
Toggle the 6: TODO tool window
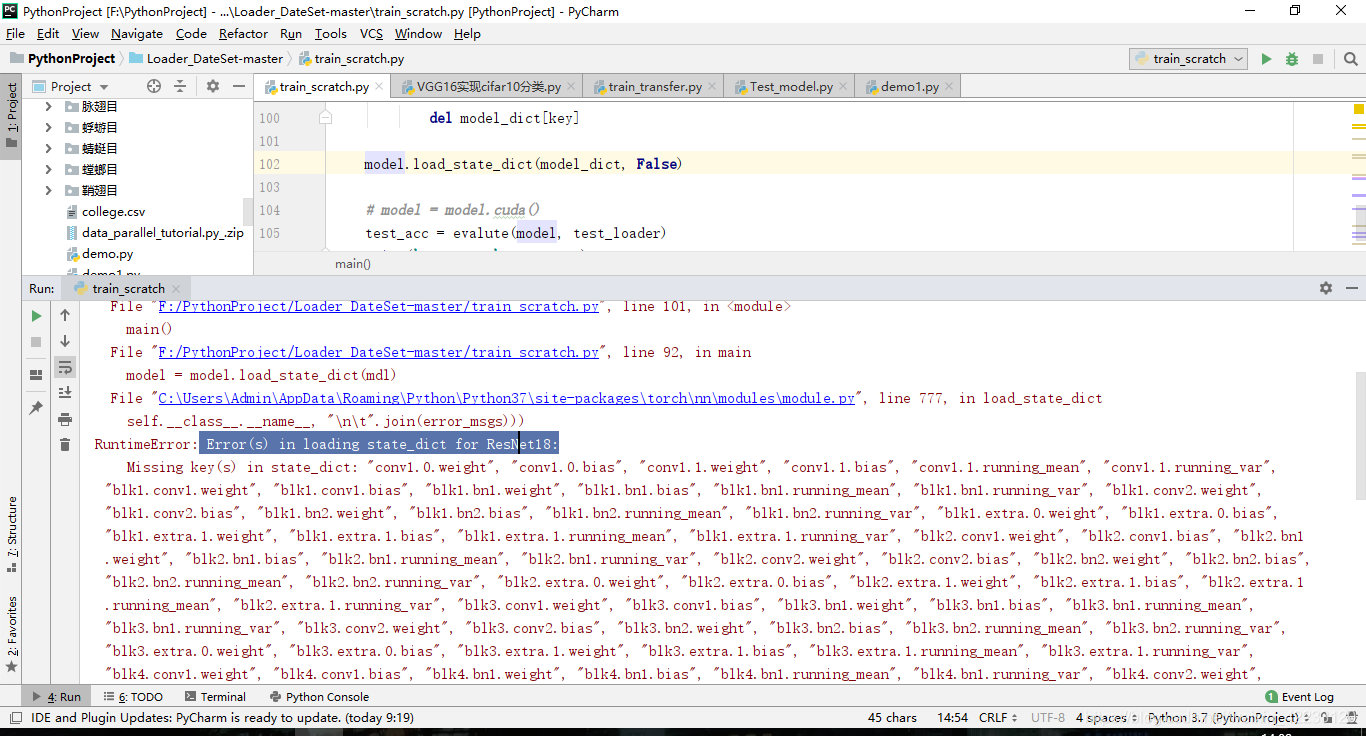(132, 697)
